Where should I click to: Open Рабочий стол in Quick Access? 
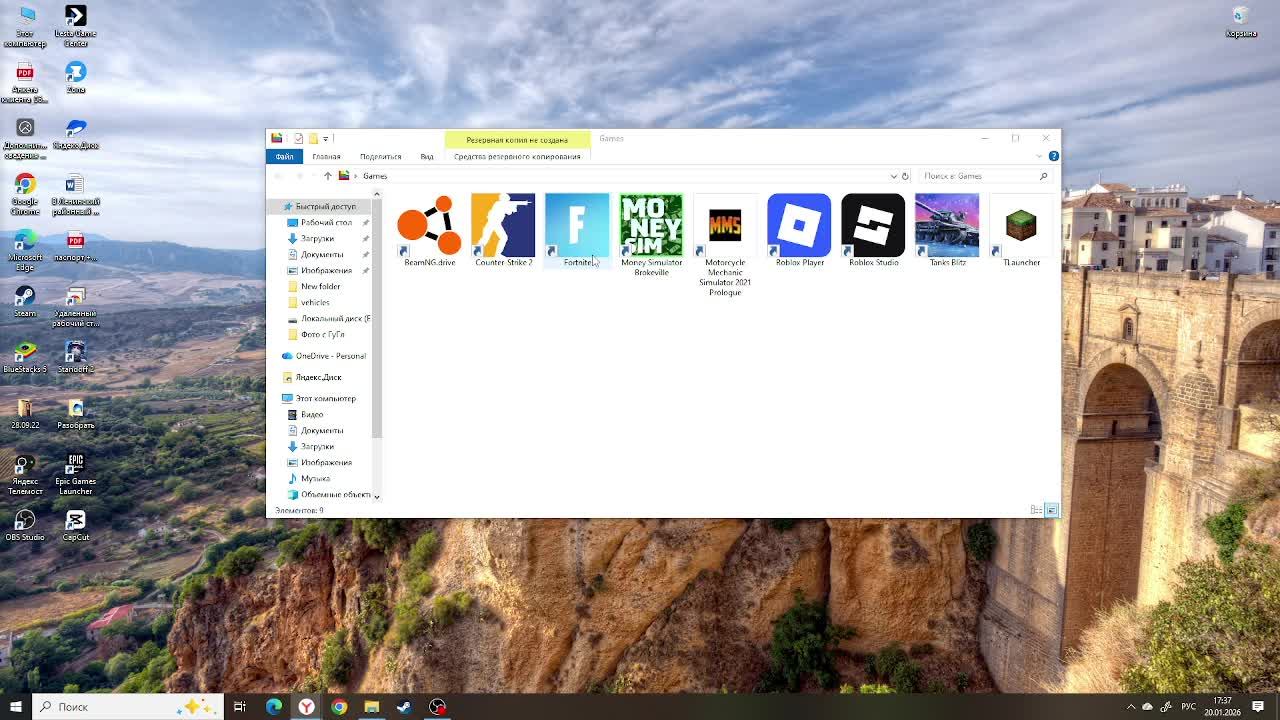[326, 222]
